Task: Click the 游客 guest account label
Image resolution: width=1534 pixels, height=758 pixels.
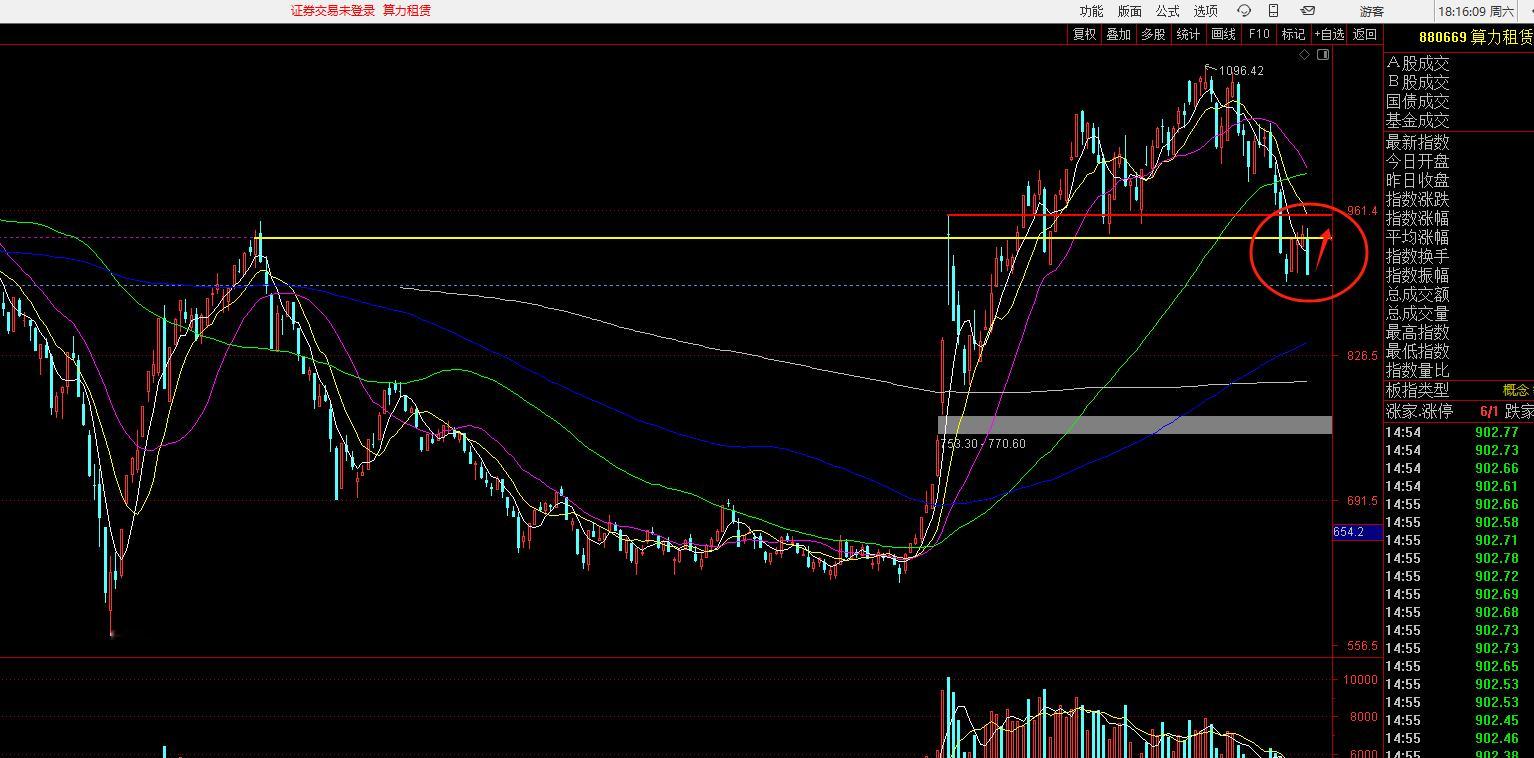Action: pyautogui.click(x=1372, y=11)
